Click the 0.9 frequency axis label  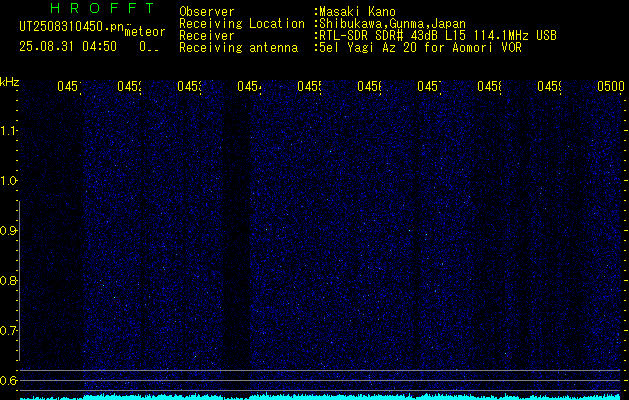pyautogui.click(x=8, y=231)
